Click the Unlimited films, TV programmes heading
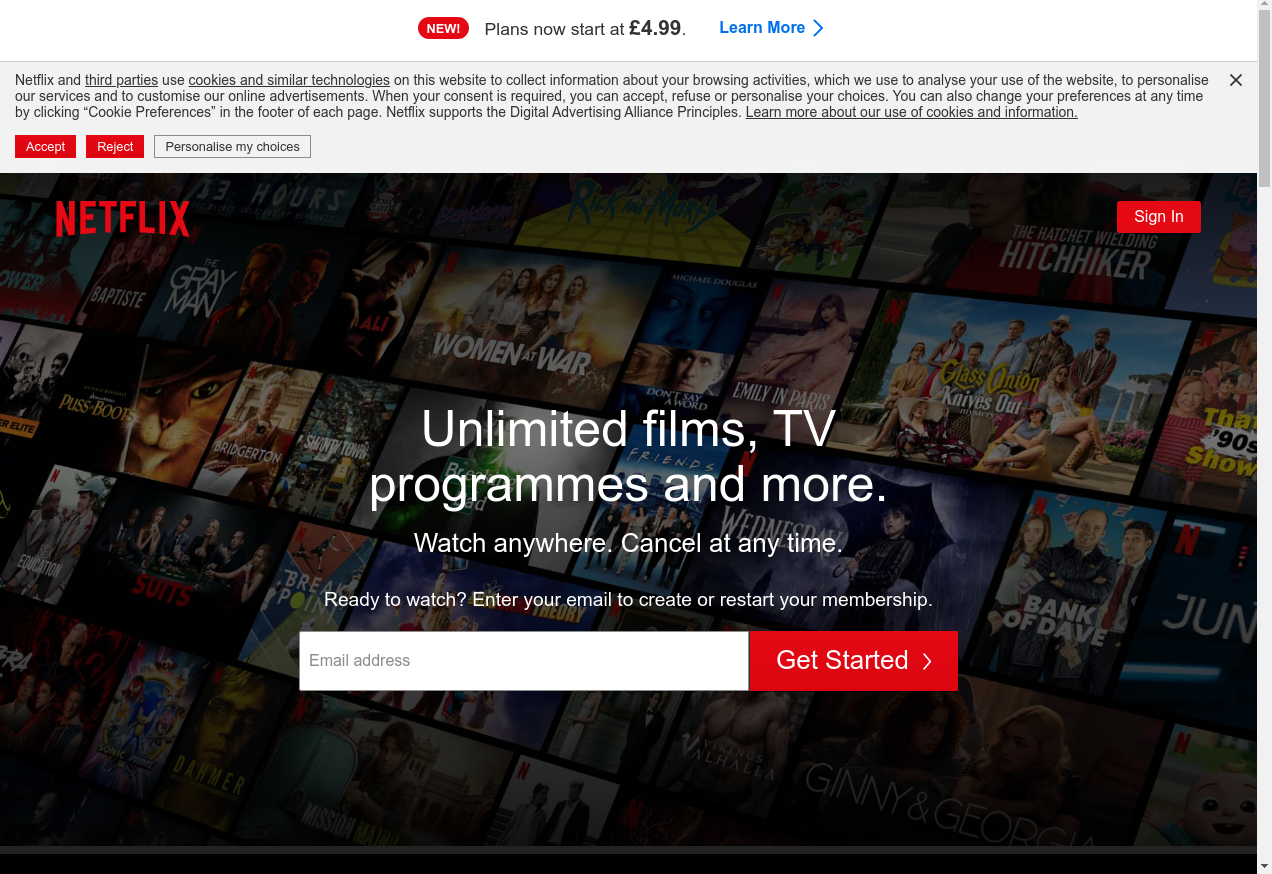1272x874 pixels. [628, 457]
